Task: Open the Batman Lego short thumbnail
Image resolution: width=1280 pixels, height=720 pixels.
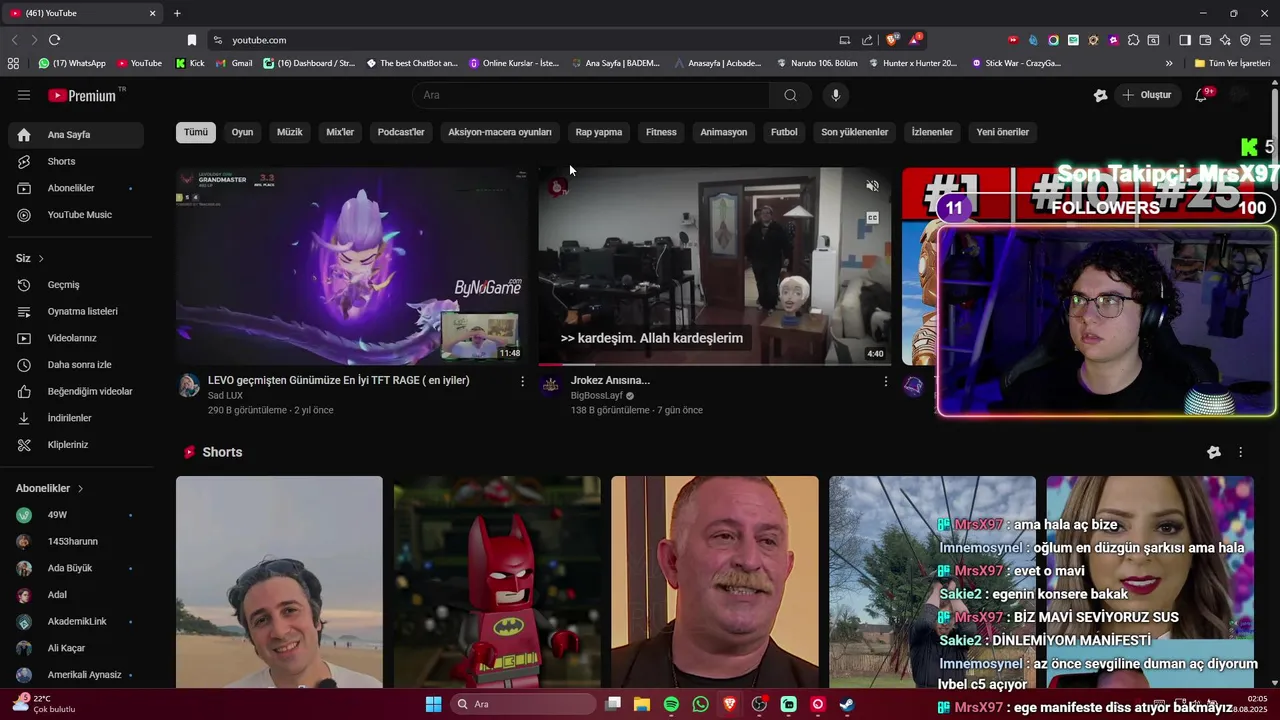Action: pos(497,582)
